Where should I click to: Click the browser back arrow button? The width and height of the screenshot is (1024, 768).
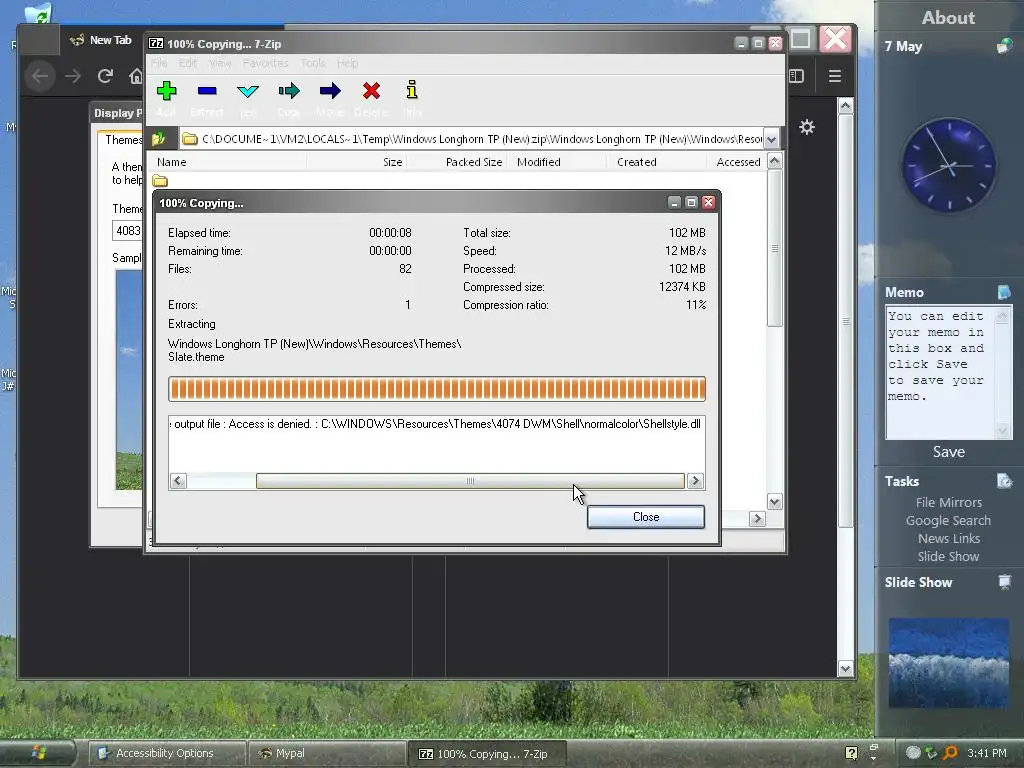click(x=40, y=76)
